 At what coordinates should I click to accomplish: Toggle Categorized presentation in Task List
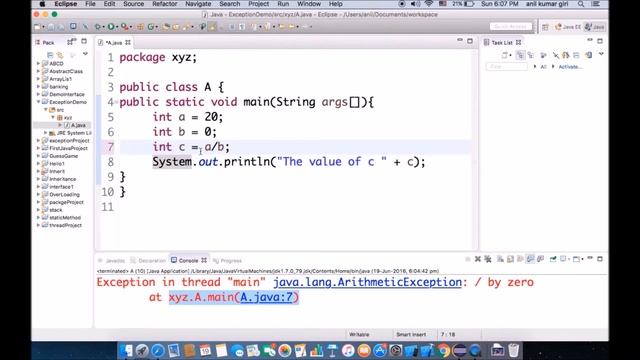tap(520, 55)
